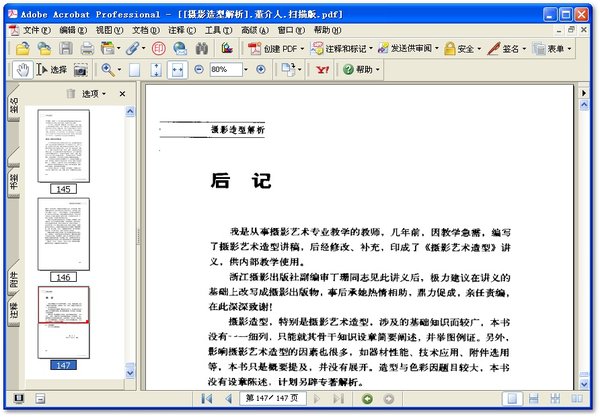Image resolution: width=600 pixels, height=417 pixels.
Task: Click the Print icon
Action: [x=87, y=49]
